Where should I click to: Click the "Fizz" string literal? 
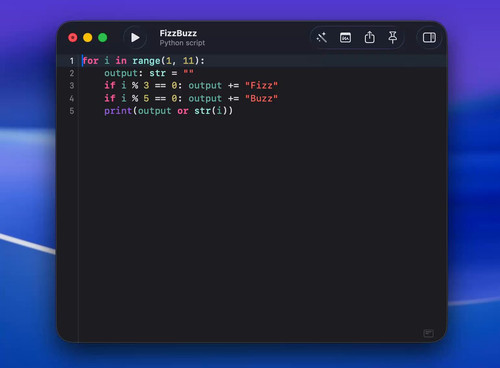[x=261, y=86]
